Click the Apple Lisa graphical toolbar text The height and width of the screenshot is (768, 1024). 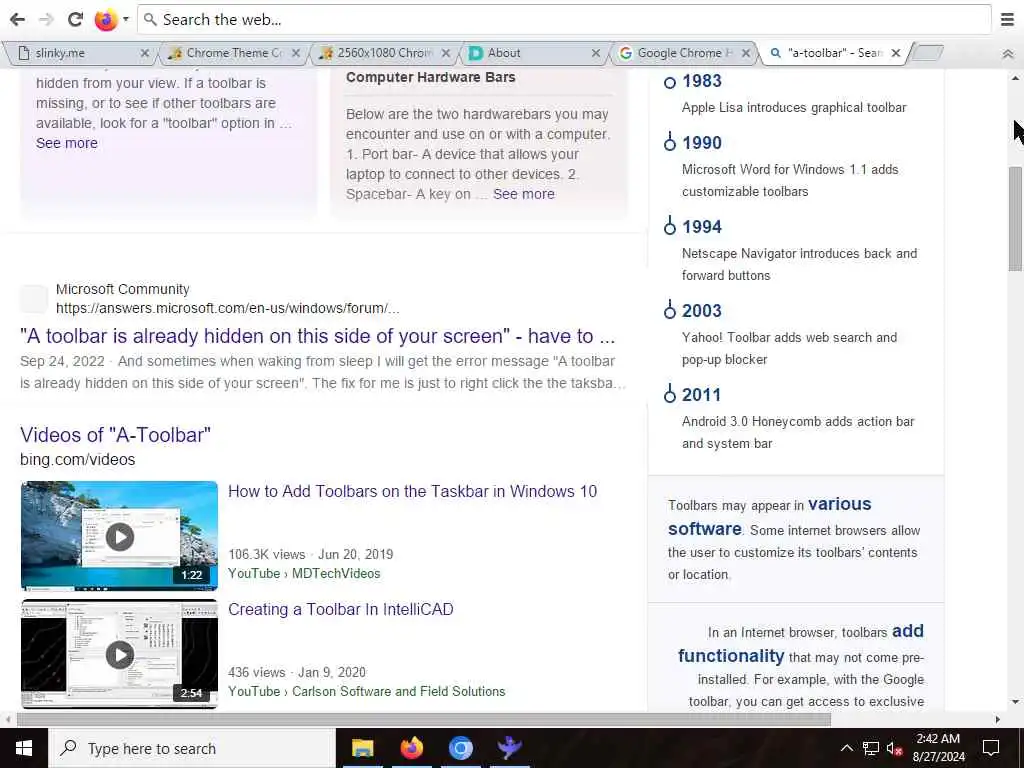pos(794,108)
